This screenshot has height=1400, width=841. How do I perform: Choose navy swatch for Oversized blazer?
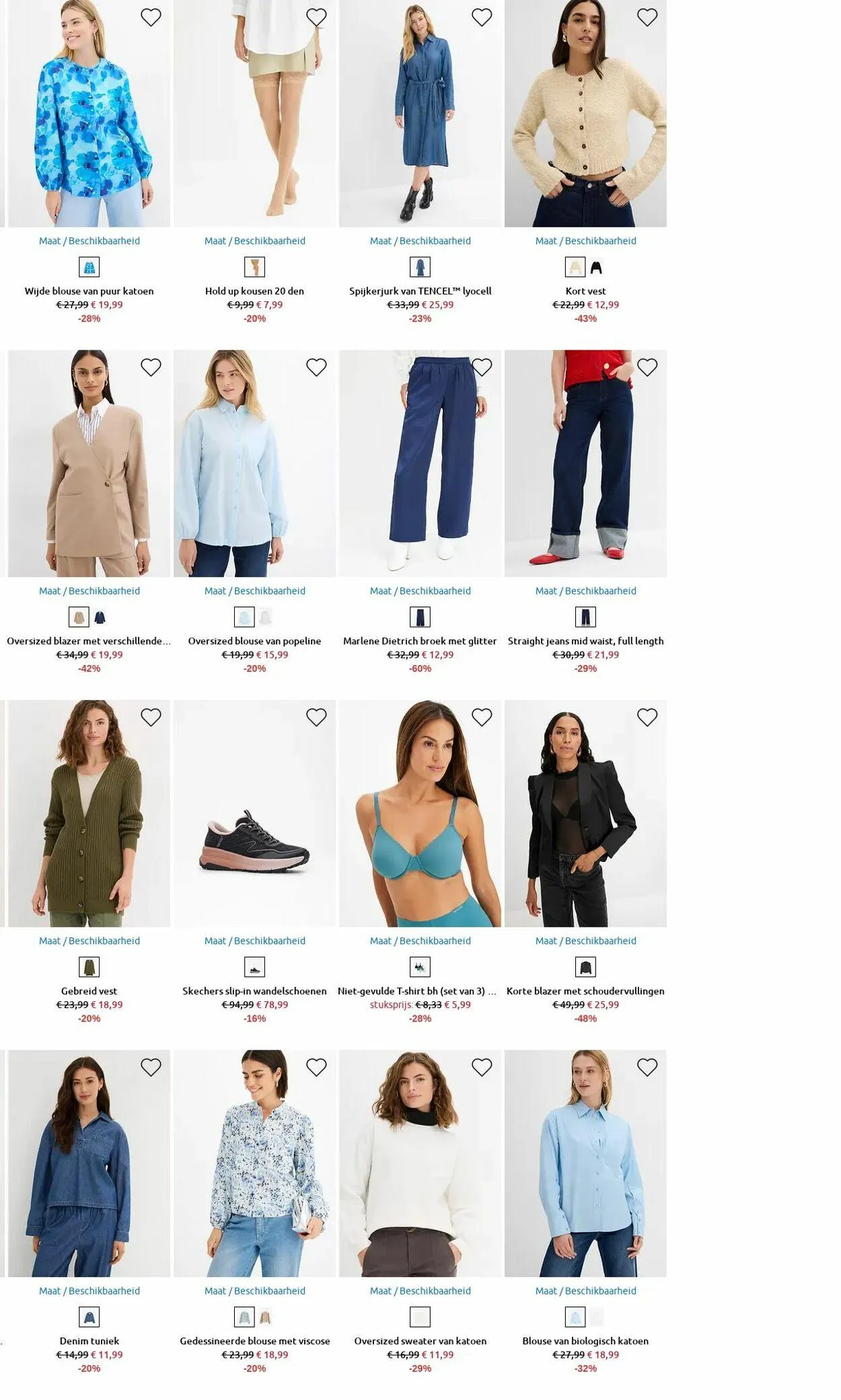click(x=100, y=617)
